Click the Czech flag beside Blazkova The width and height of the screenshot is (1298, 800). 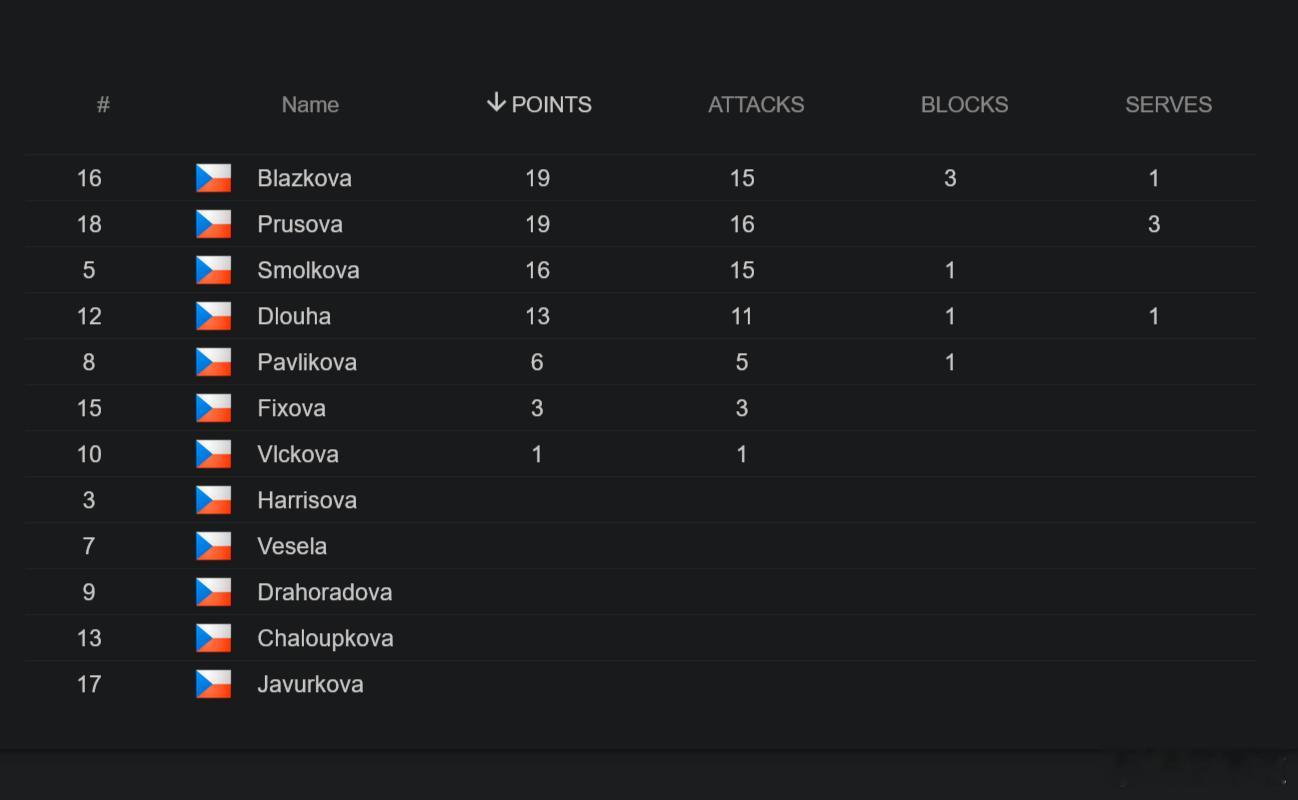coord(213,178)
